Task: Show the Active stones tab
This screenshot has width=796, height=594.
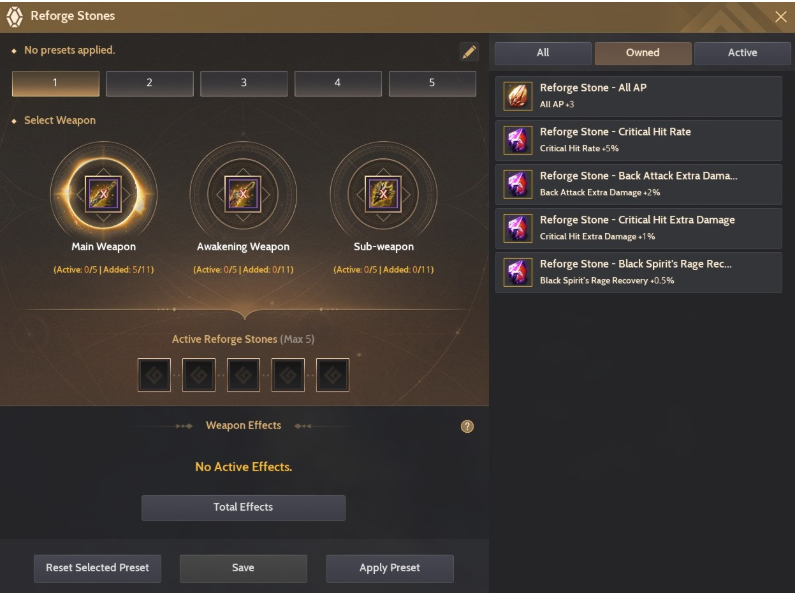Action: (x=742, y=53)
